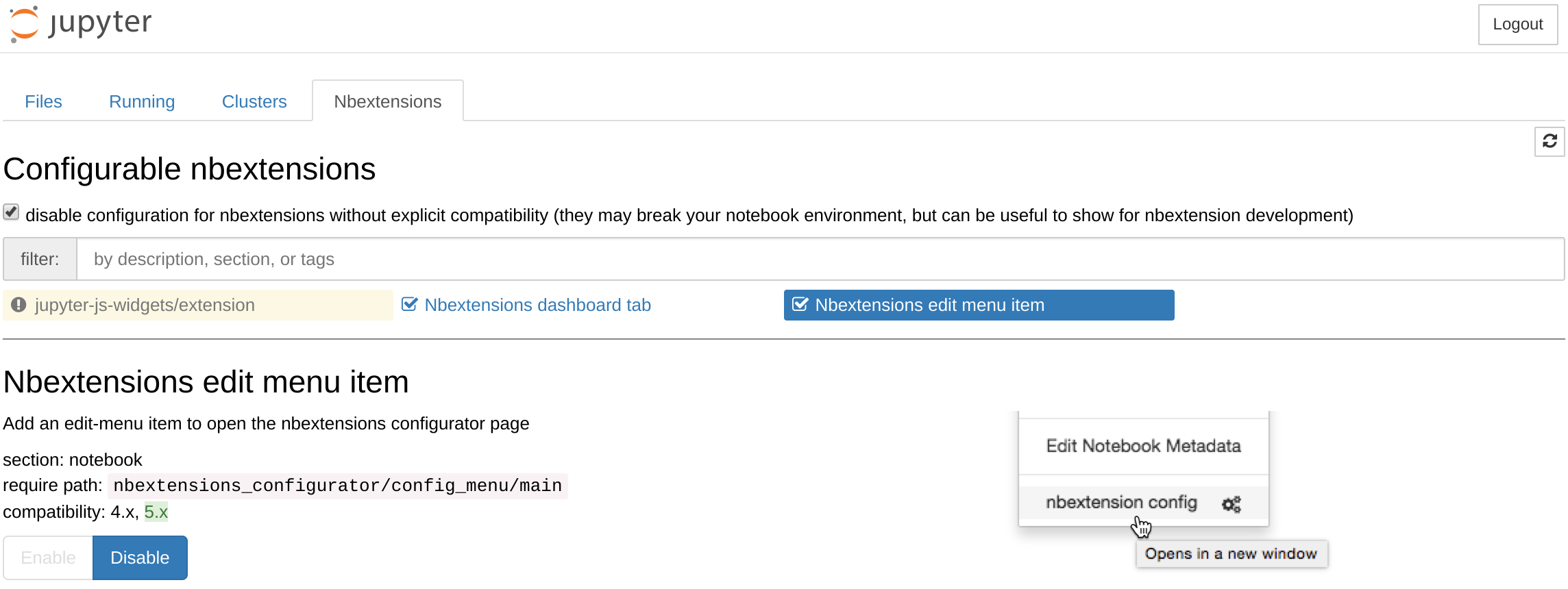
Task: Click the green 5.x compatibility label
Action: coord(156,512)
